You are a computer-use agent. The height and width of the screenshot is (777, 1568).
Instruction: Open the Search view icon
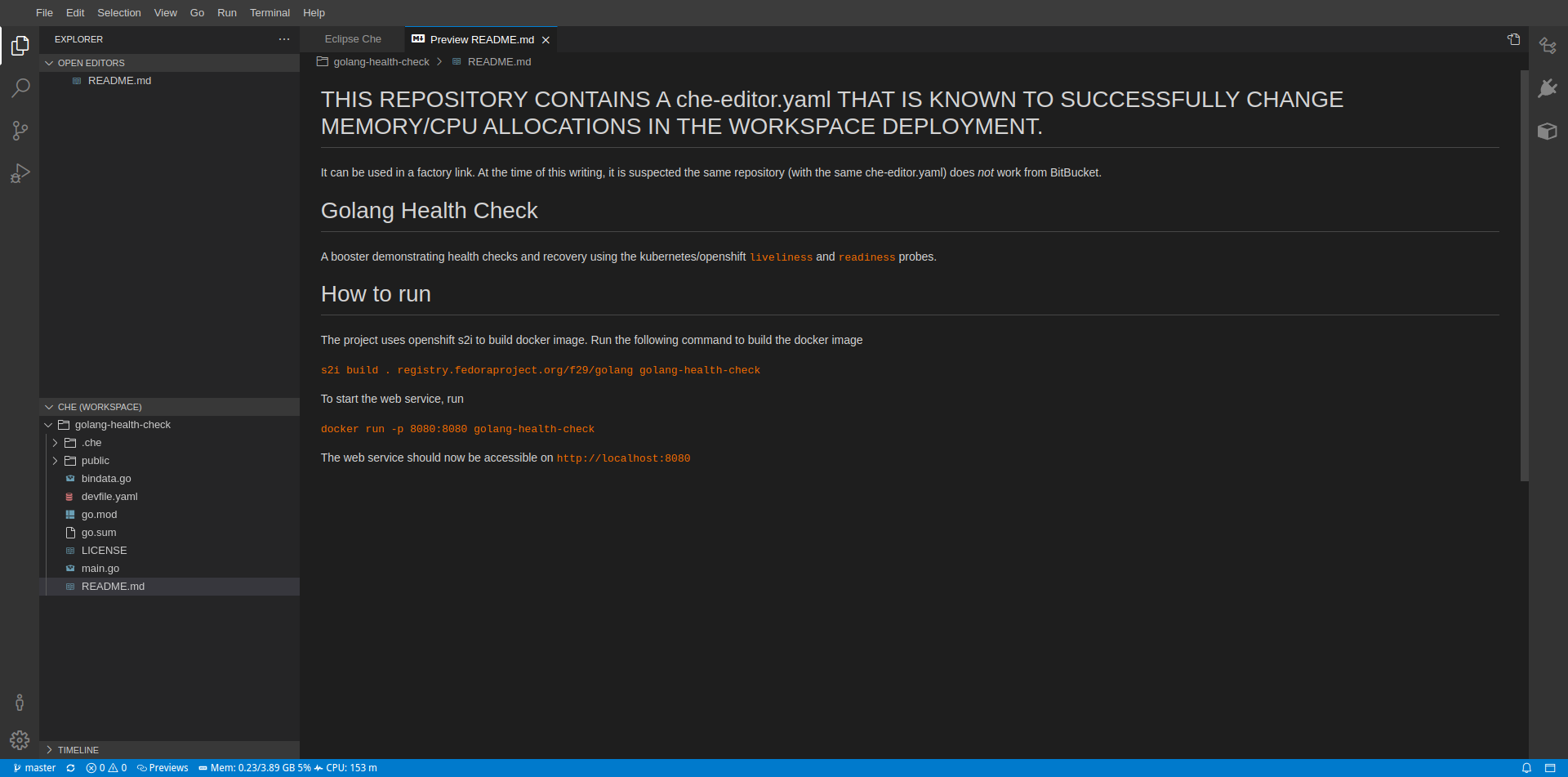(x=20, y=88)
